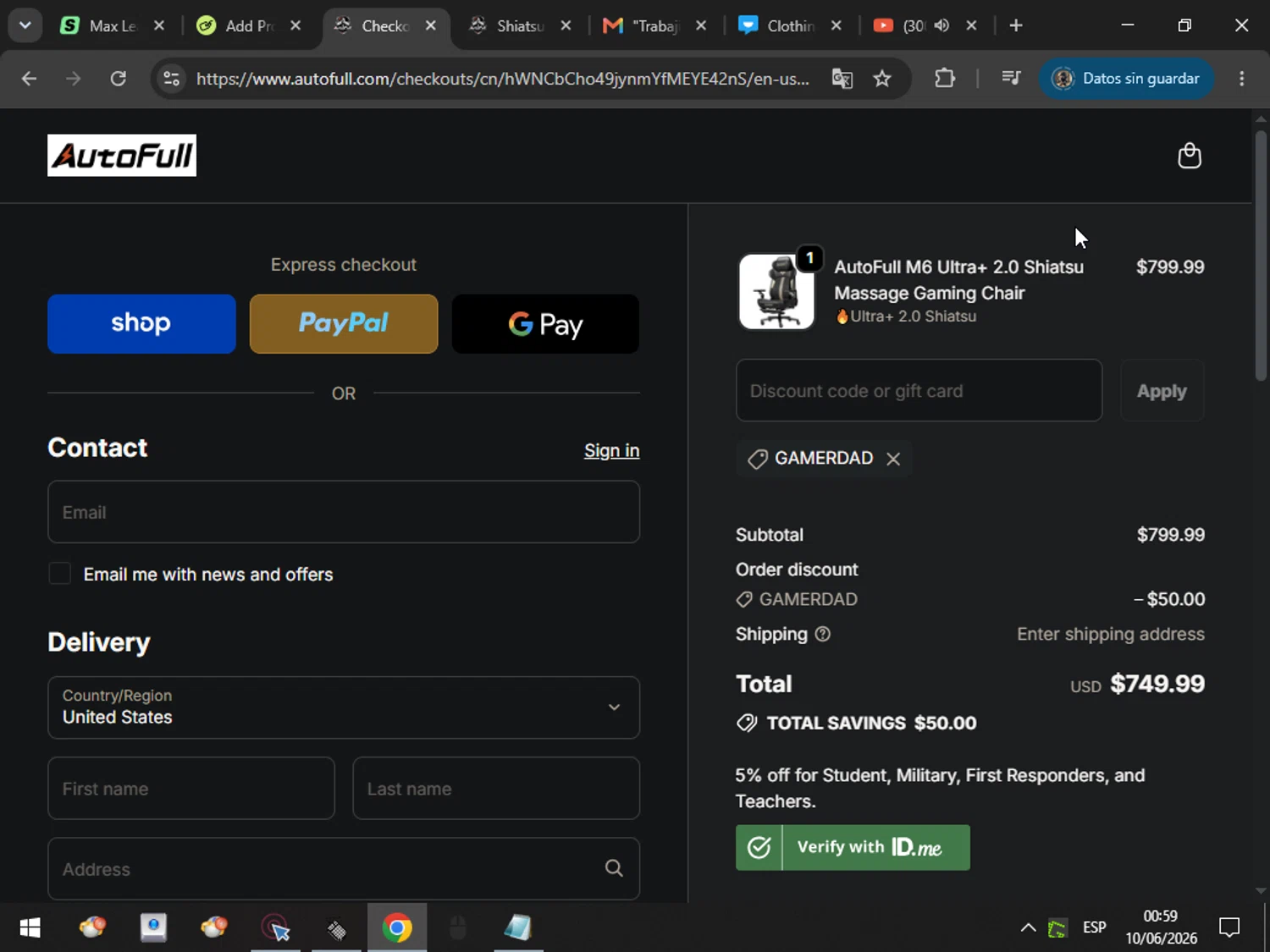
Task: Close the Max Le tab
Action: [x=159, y=25]
